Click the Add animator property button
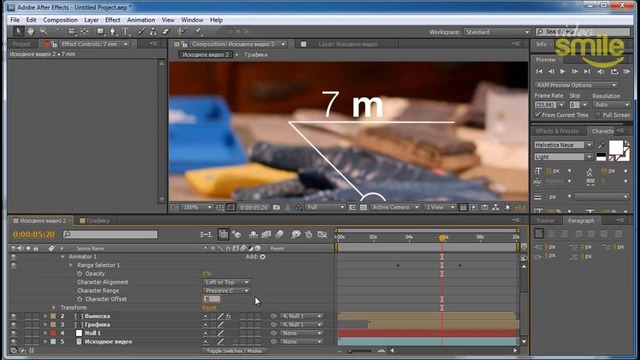 coord(262,257)
